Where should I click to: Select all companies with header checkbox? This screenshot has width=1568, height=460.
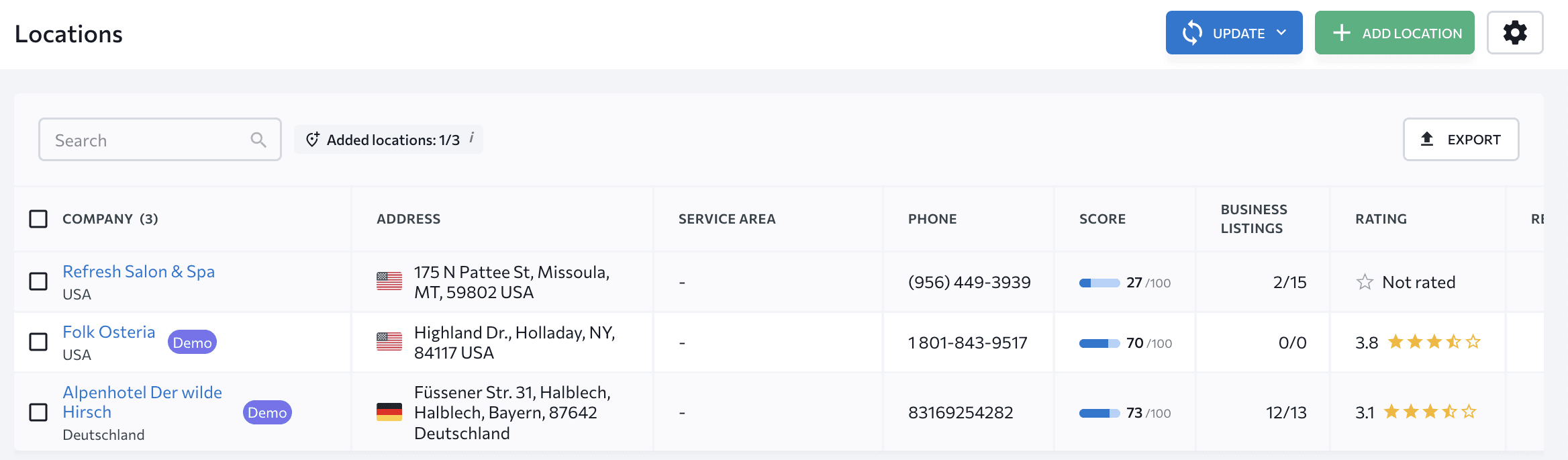[38, 219]
